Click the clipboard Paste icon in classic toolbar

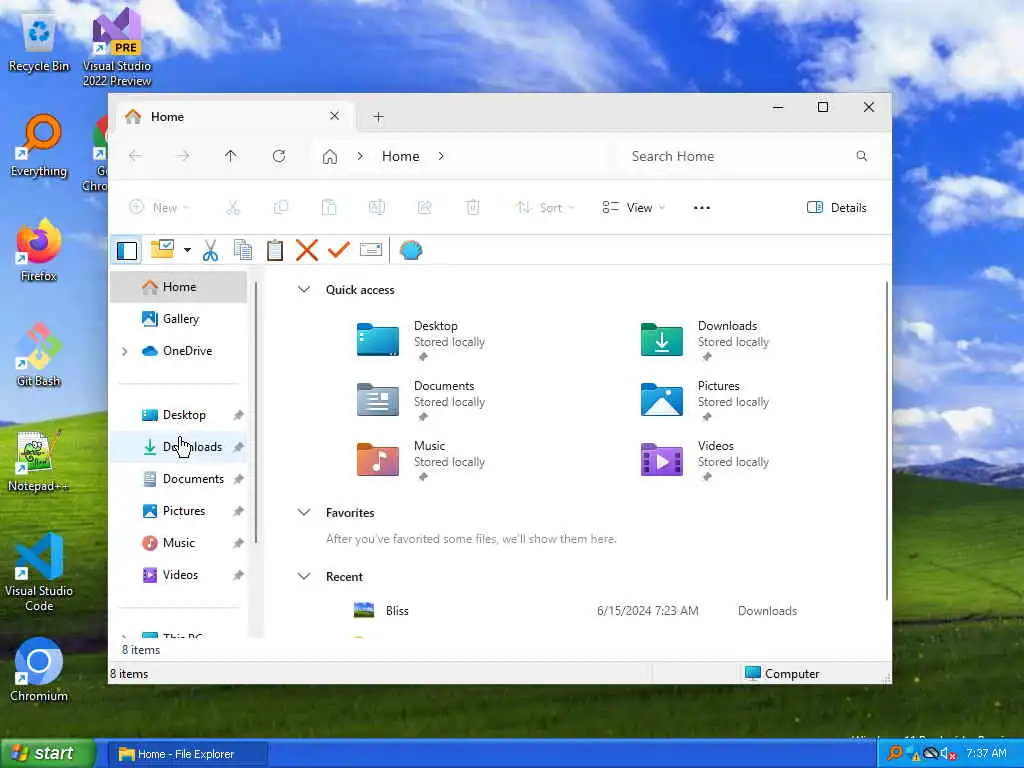pyautogui.click(x=275, y=250)
